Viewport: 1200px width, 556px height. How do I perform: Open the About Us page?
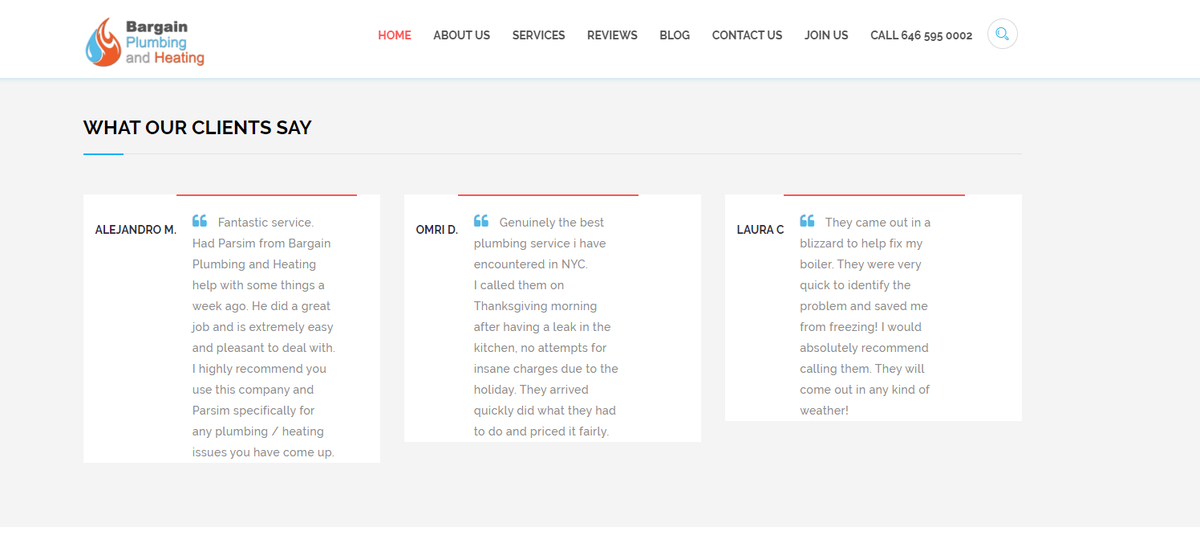point(461,35)
